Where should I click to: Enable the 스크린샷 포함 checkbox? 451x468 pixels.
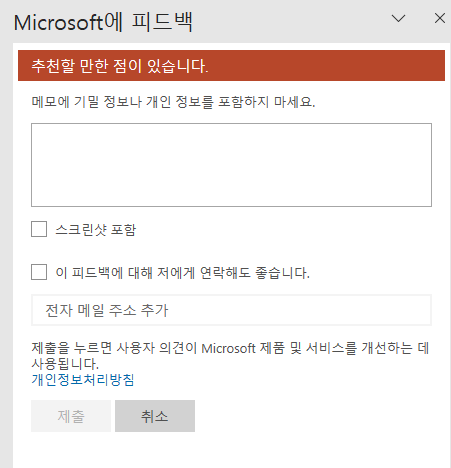point(39,229)
